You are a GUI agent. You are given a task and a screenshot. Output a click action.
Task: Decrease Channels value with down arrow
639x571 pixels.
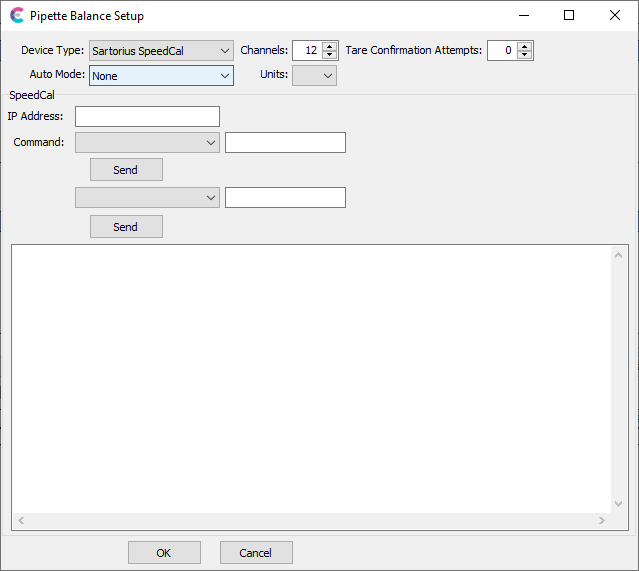click(x=330, y=55)
